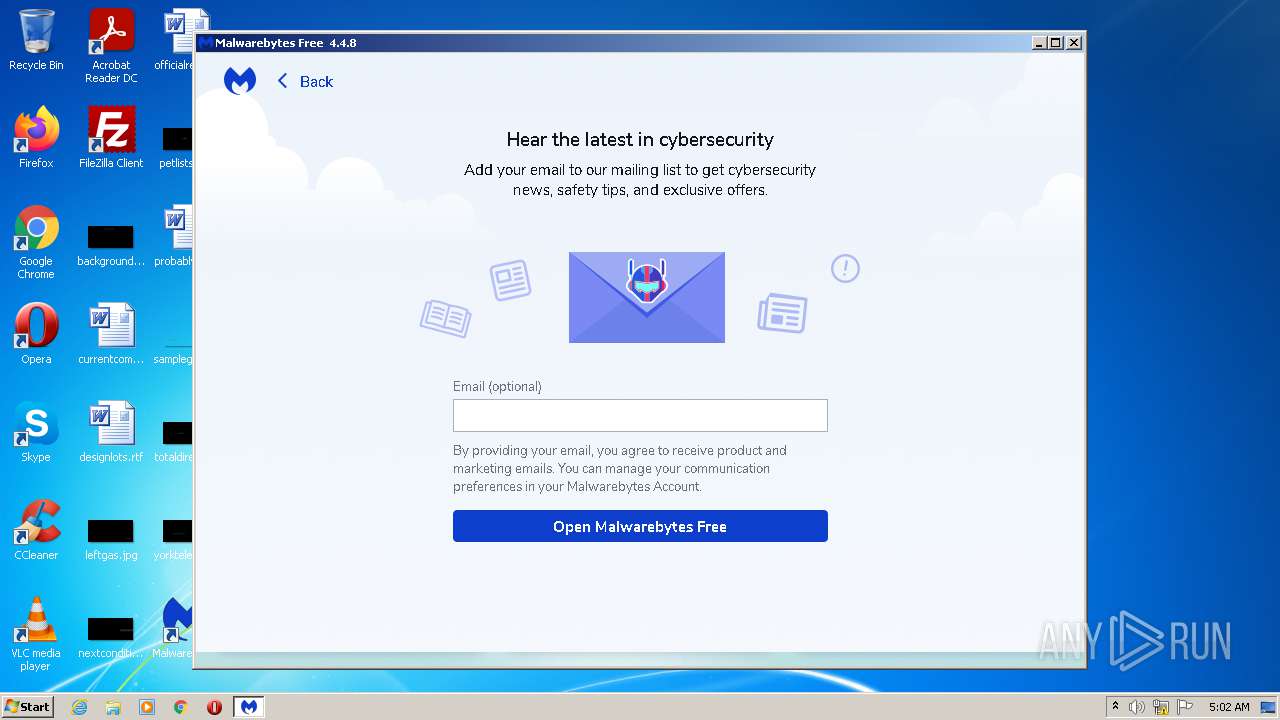Click the 5:02 AM system clock

[x=1229, y=707]
